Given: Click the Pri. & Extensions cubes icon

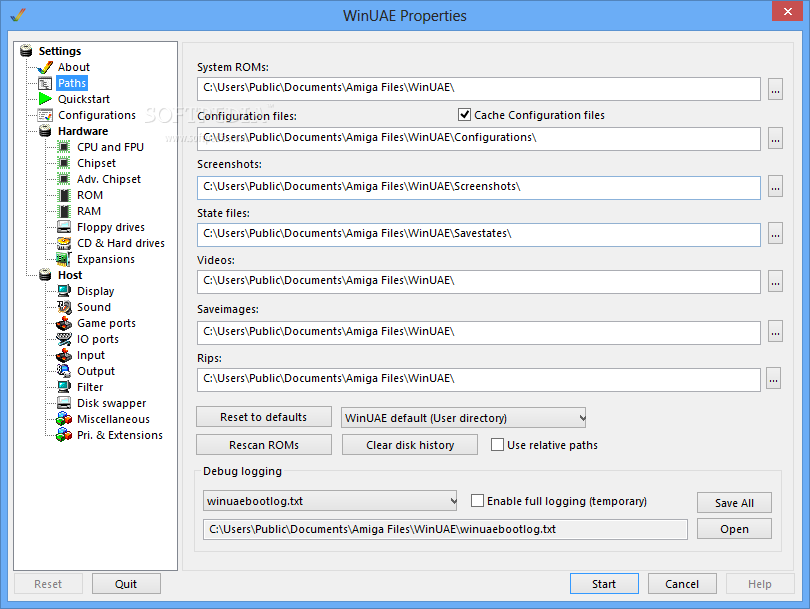Looking at the screenshot, I should (64, 435).
